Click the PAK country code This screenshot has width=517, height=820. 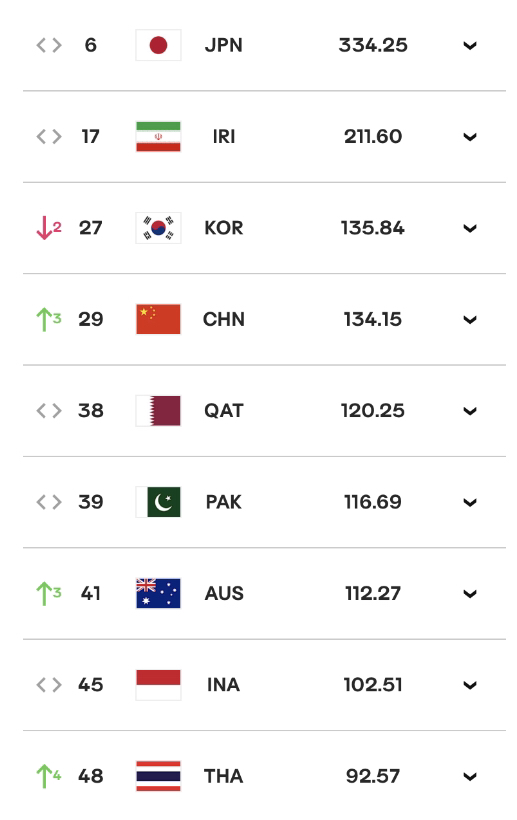[224, 502]
